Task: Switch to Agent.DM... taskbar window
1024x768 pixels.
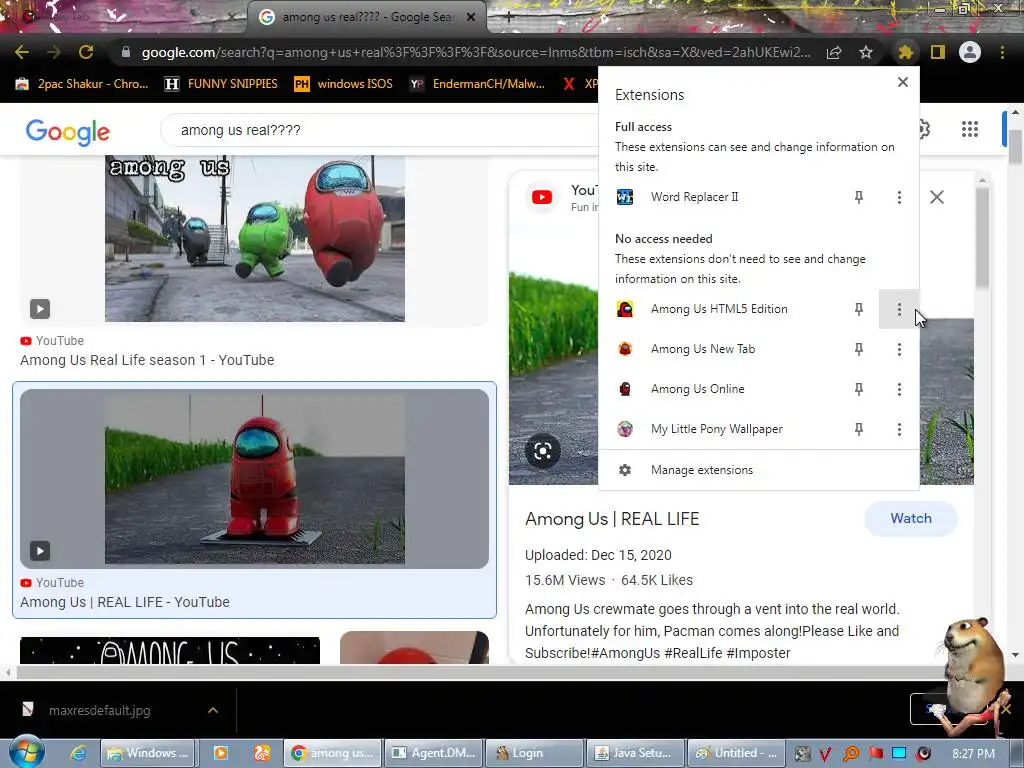Action: tap(434, 753)
